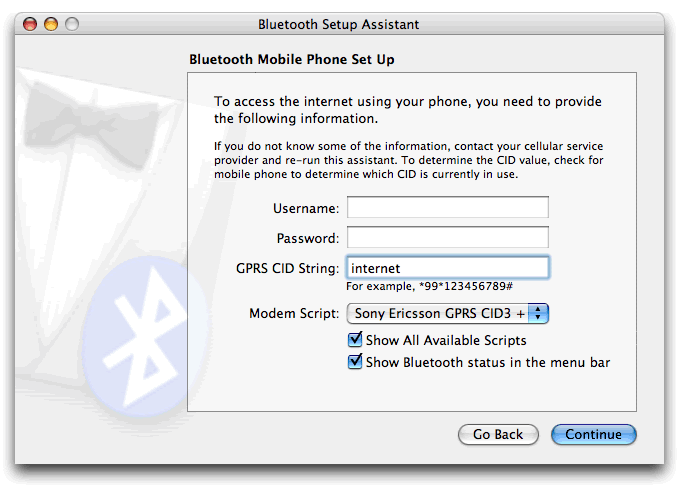Click the green zoom window button
The height and width of the screenshot is (488, 683).
click(x=71, y=23)
